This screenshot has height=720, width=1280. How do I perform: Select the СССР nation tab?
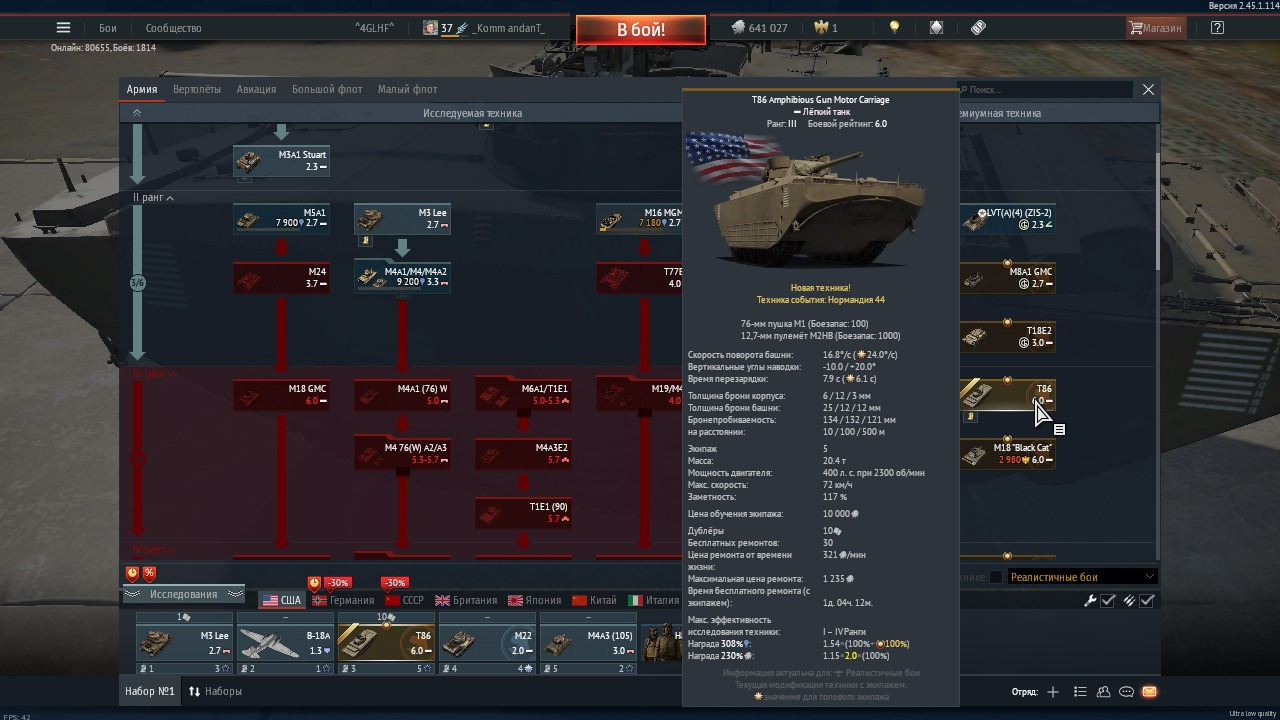[405, 600]
